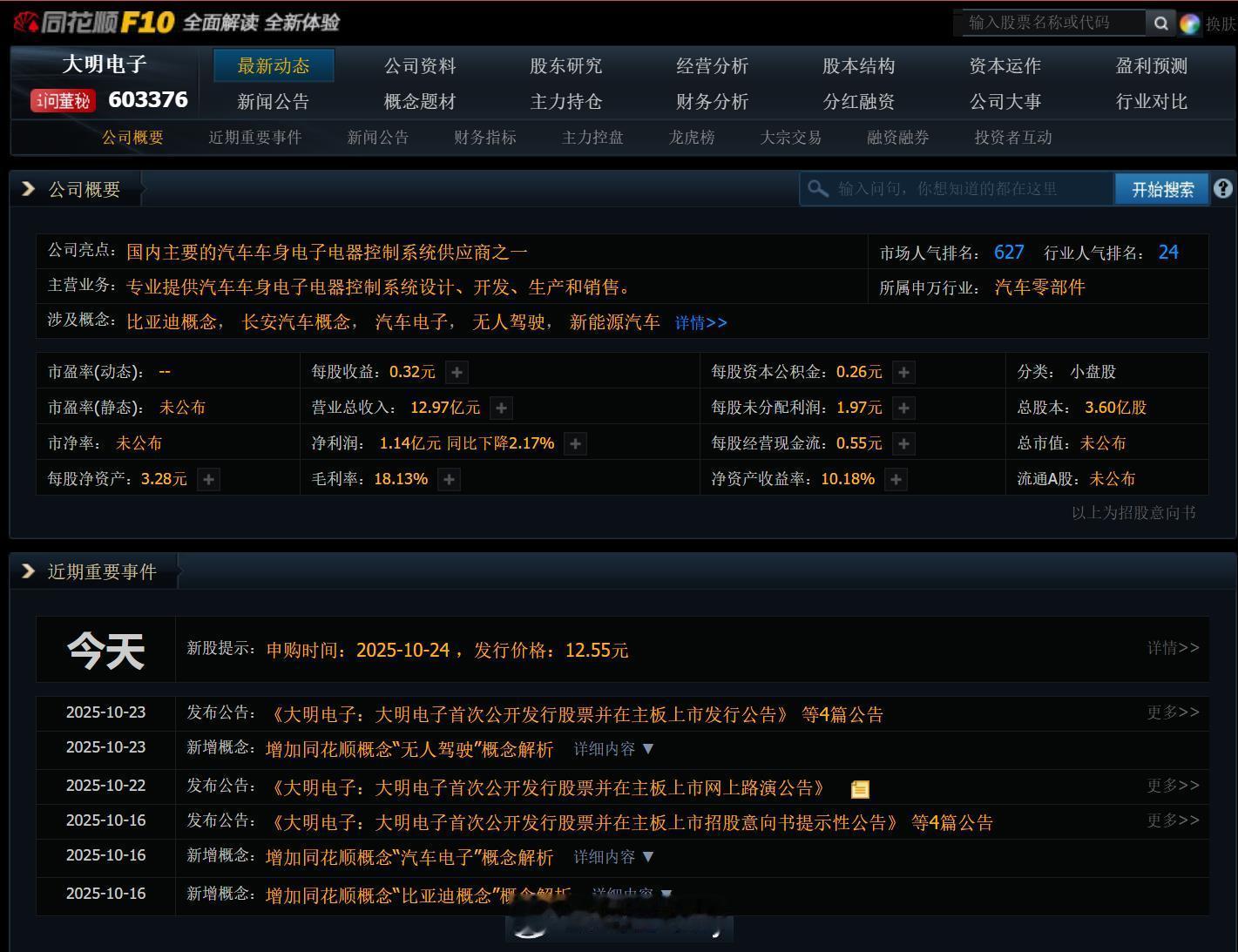Open the 股本结构 tab

[859, 65]
